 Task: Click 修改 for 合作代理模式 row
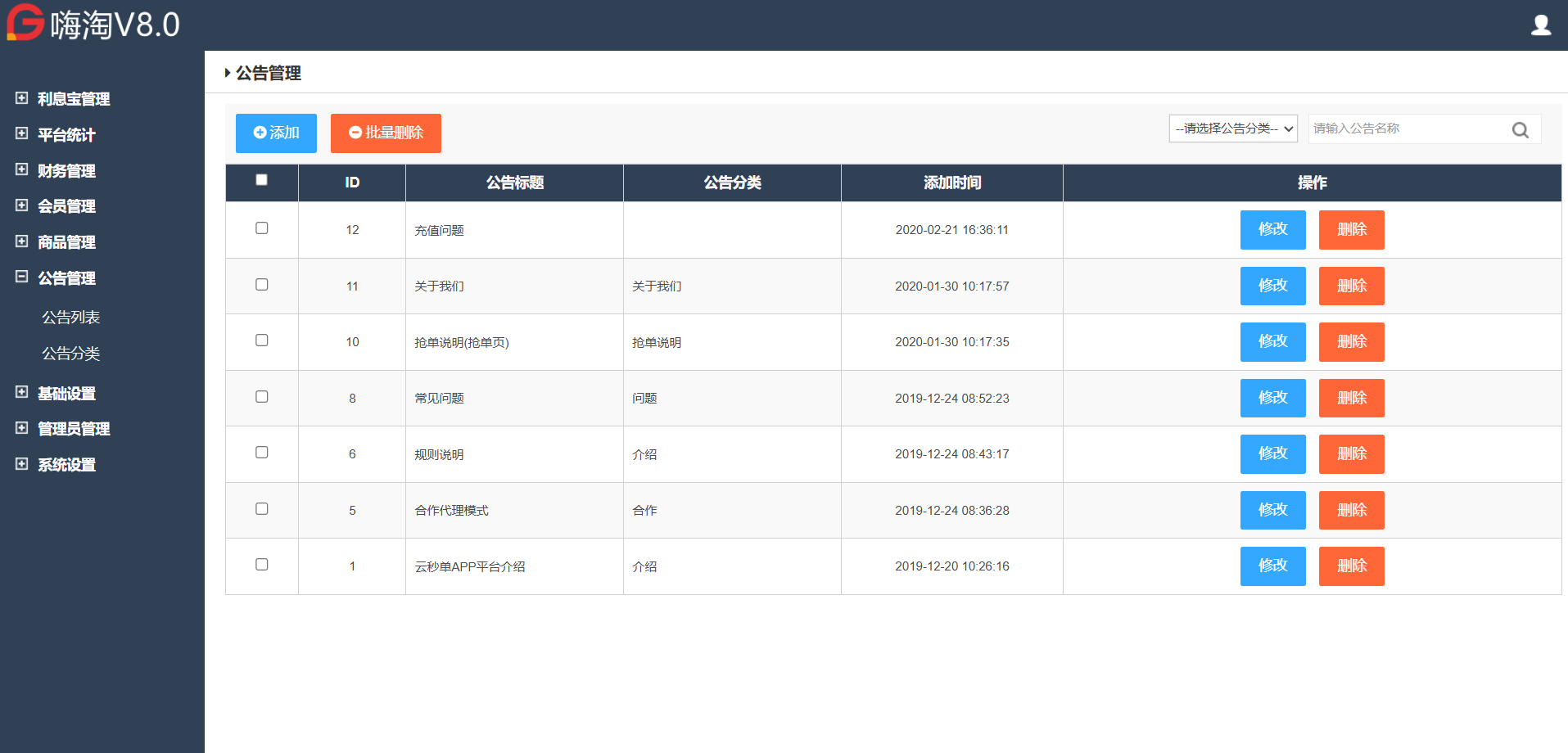1273,511
